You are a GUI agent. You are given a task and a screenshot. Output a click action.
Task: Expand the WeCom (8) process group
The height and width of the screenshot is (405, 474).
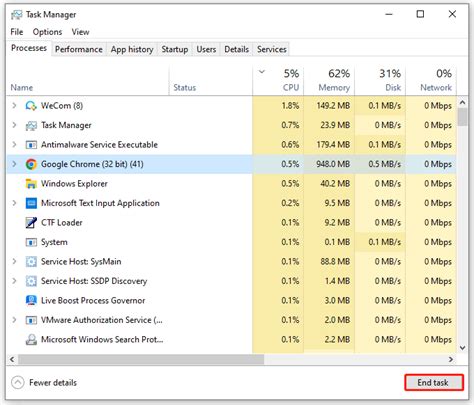pyautogui.click(x=14, y=106)
